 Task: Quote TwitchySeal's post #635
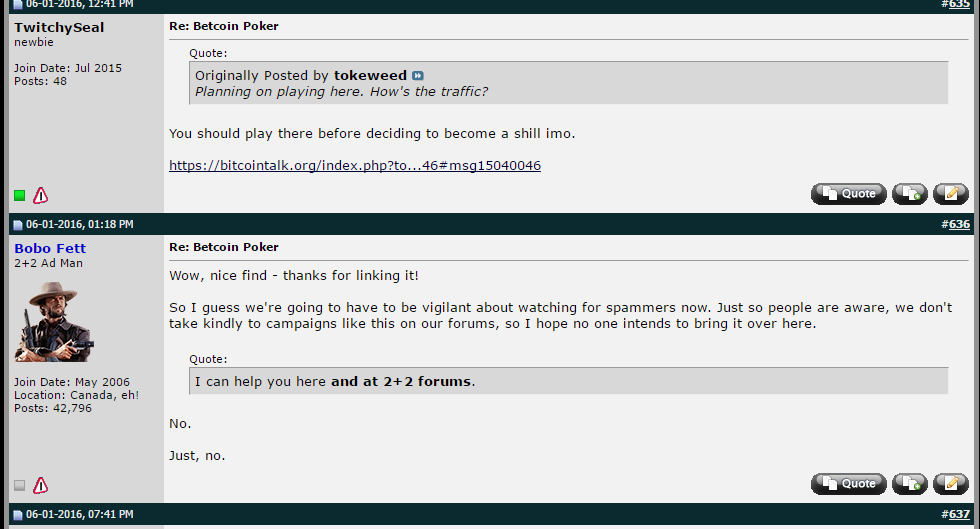tap(848, 194)
